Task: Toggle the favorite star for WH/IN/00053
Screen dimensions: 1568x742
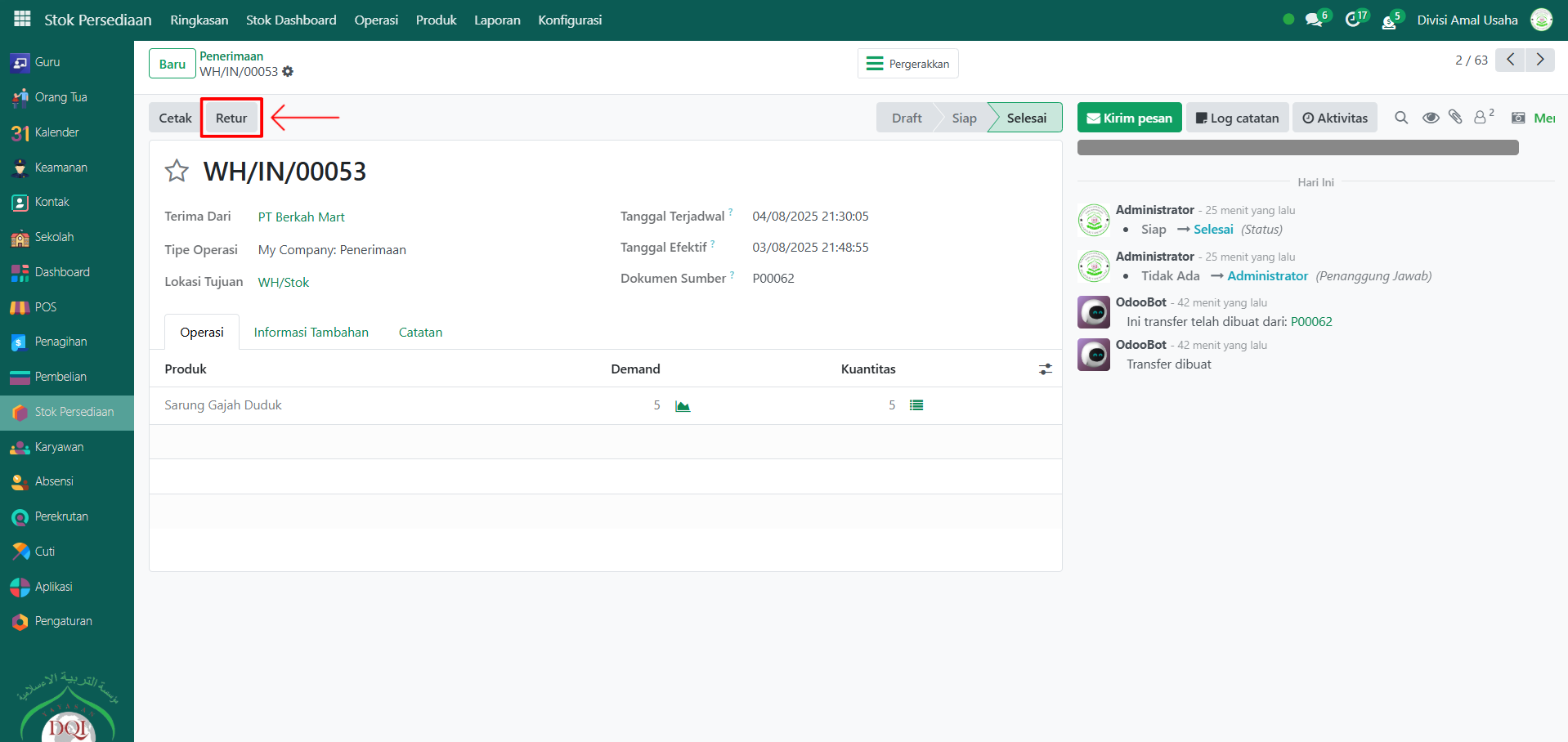Action: click(x=177, y=171)
